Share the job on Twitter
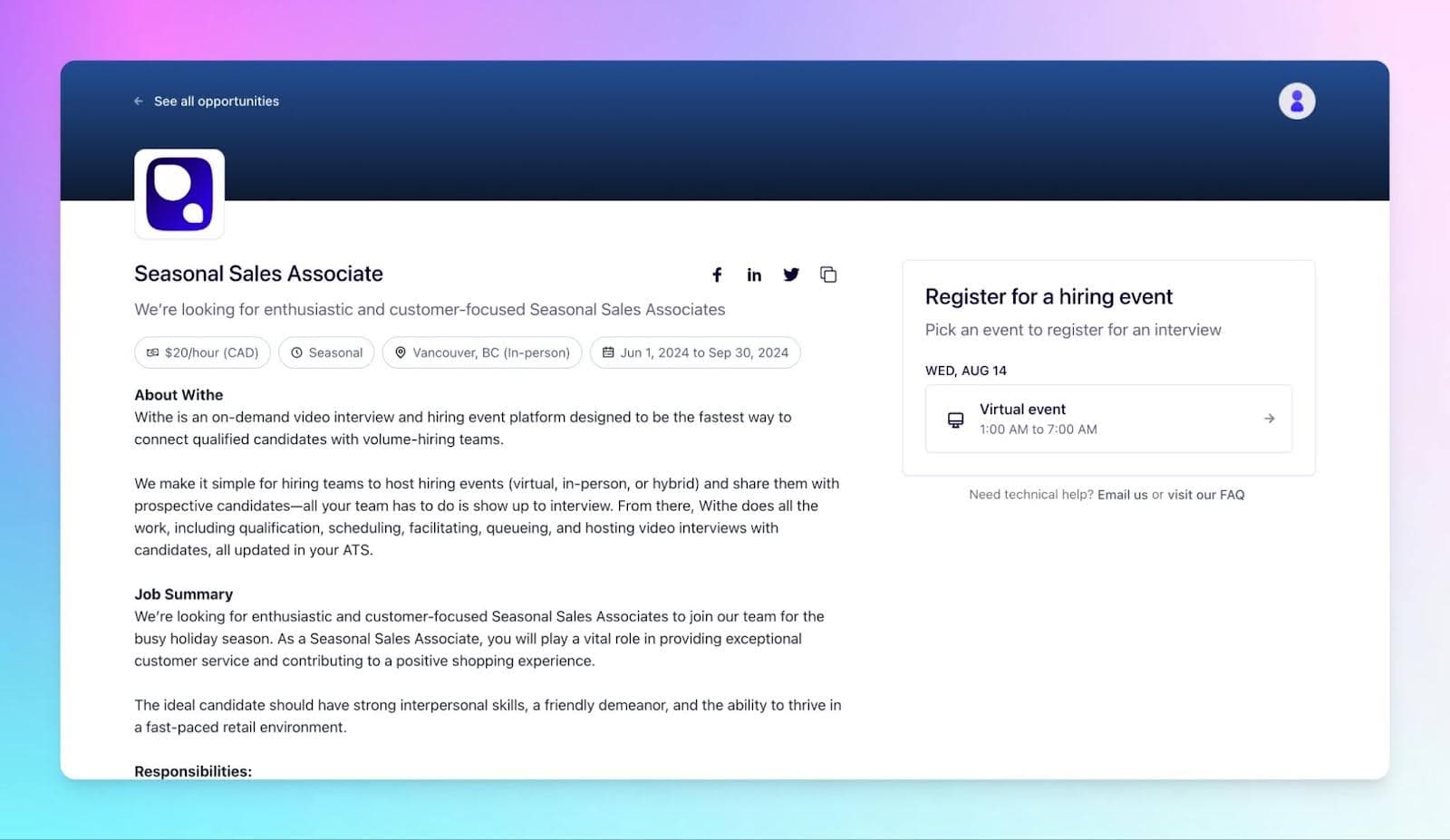Viewport: 1450px width, 840px height. click(x=791, y=275)
